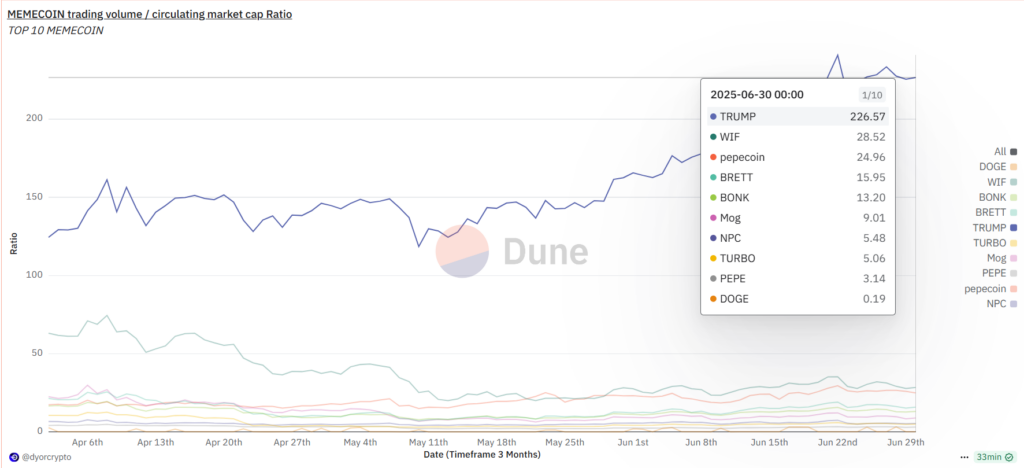Click the May 25th axis label
The image size is (1024, 468).
[566, 442]
